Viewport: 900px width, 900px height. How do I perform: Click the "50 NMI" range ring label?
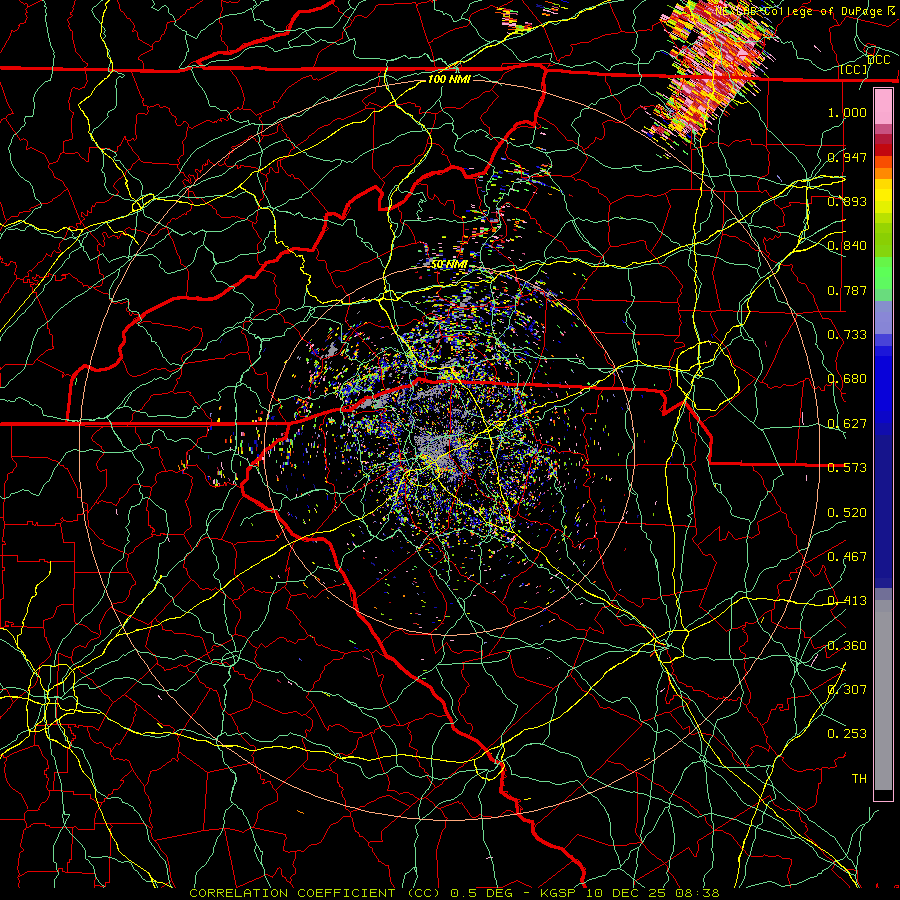pos(449,264)
